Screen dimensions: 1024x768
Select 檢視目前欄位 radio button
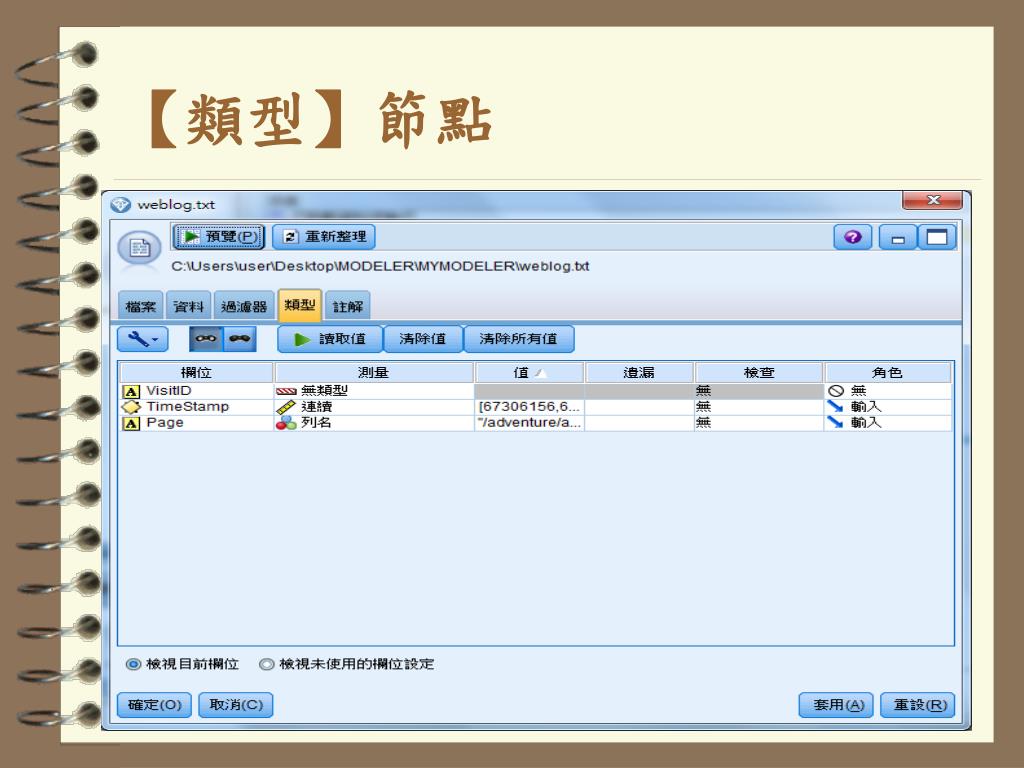tap(133, 664)
